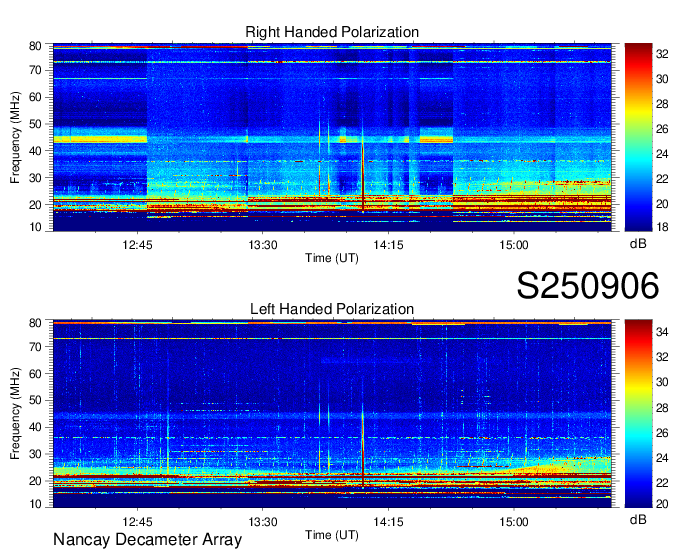This screenshot has height=552, width=680.
Task: Click the 13:30 tick label under upper plot
Action: [263, 245]
